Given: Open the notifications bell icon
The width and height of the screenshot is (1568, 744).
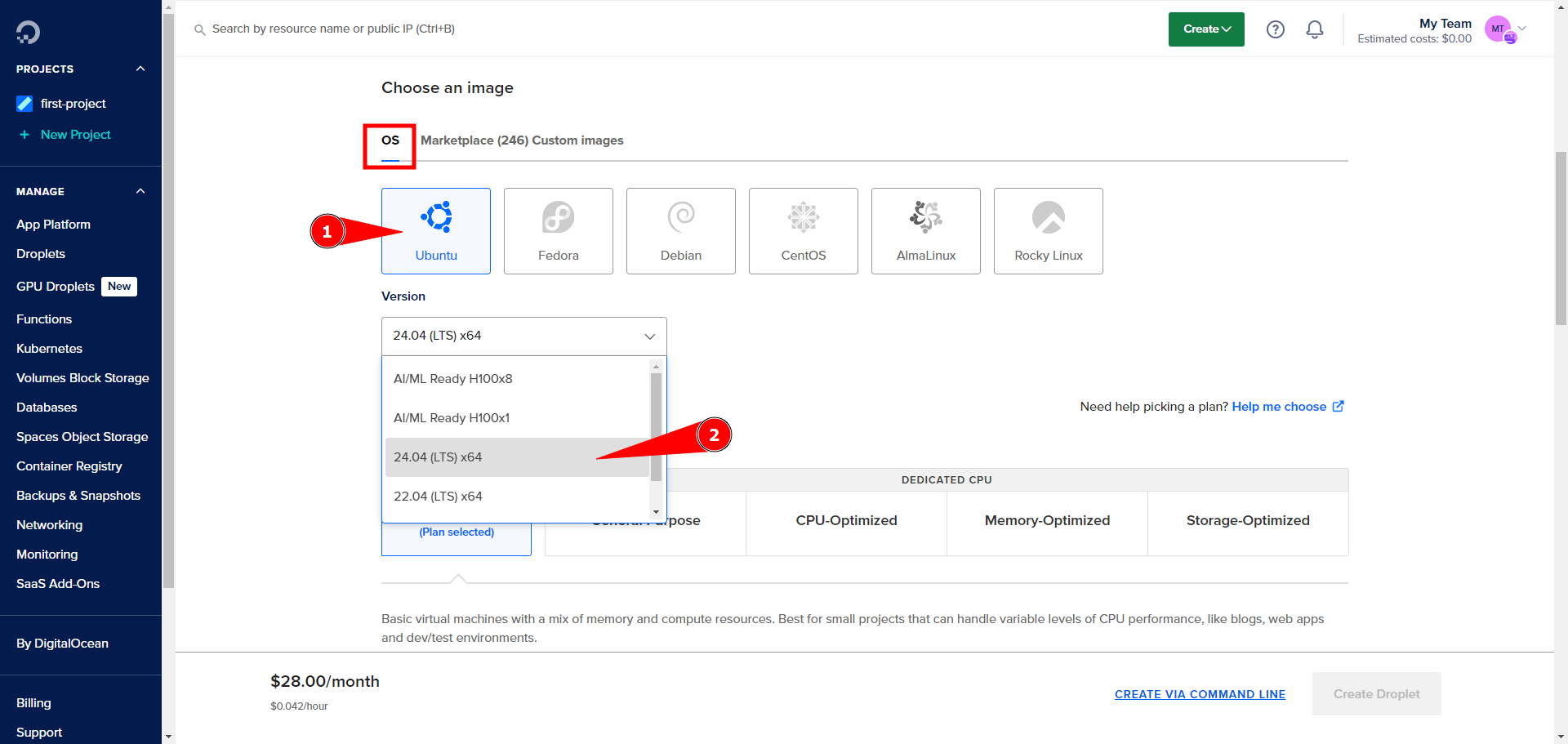Looking at the screenshot, I should 1314,29.
